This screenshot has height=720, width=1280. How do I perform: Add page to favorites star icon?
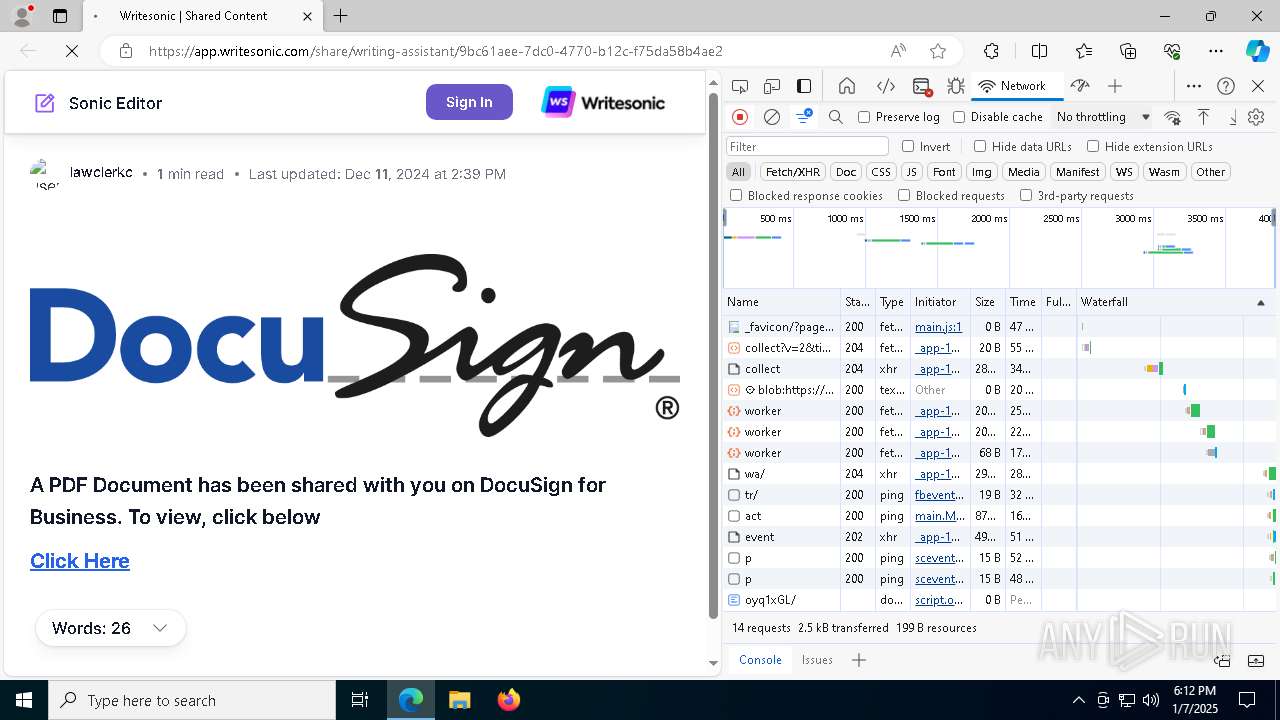[938, 51]
